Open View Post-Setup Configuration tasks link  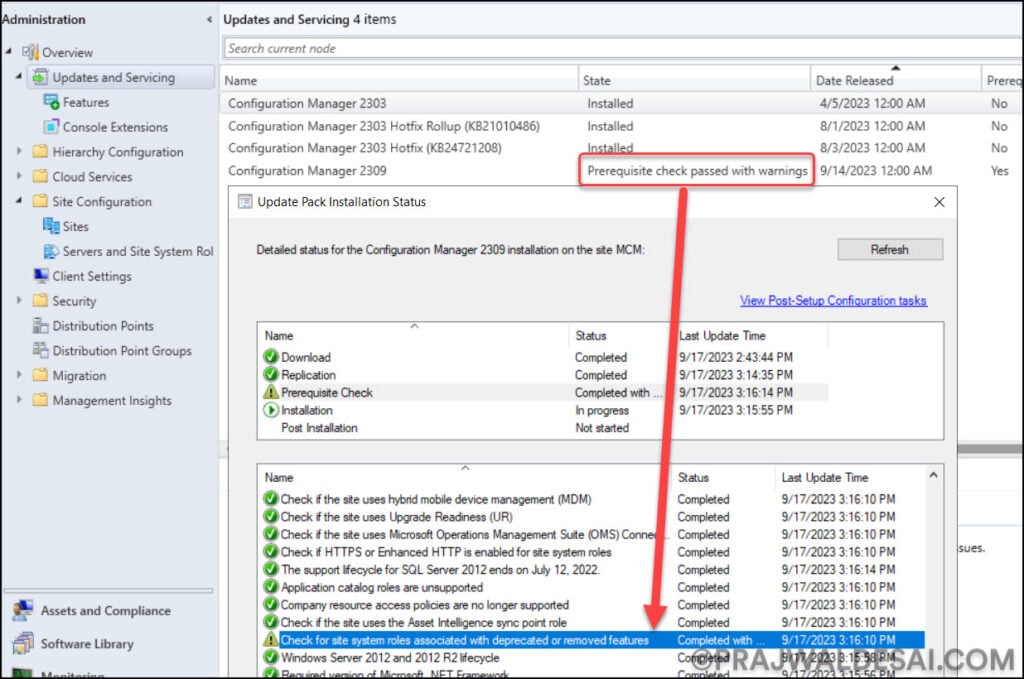point(833,300)
